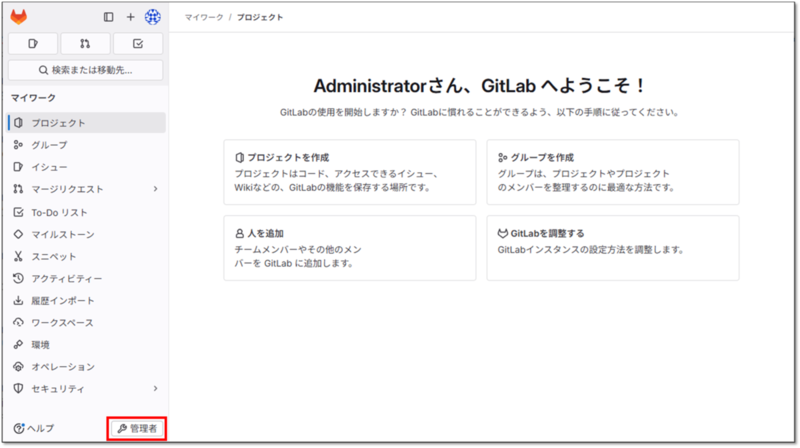The height and width of the screenshot is (448, 800).
Task: Click the プロジェクト breadcrumb
Action: [260, 17]
